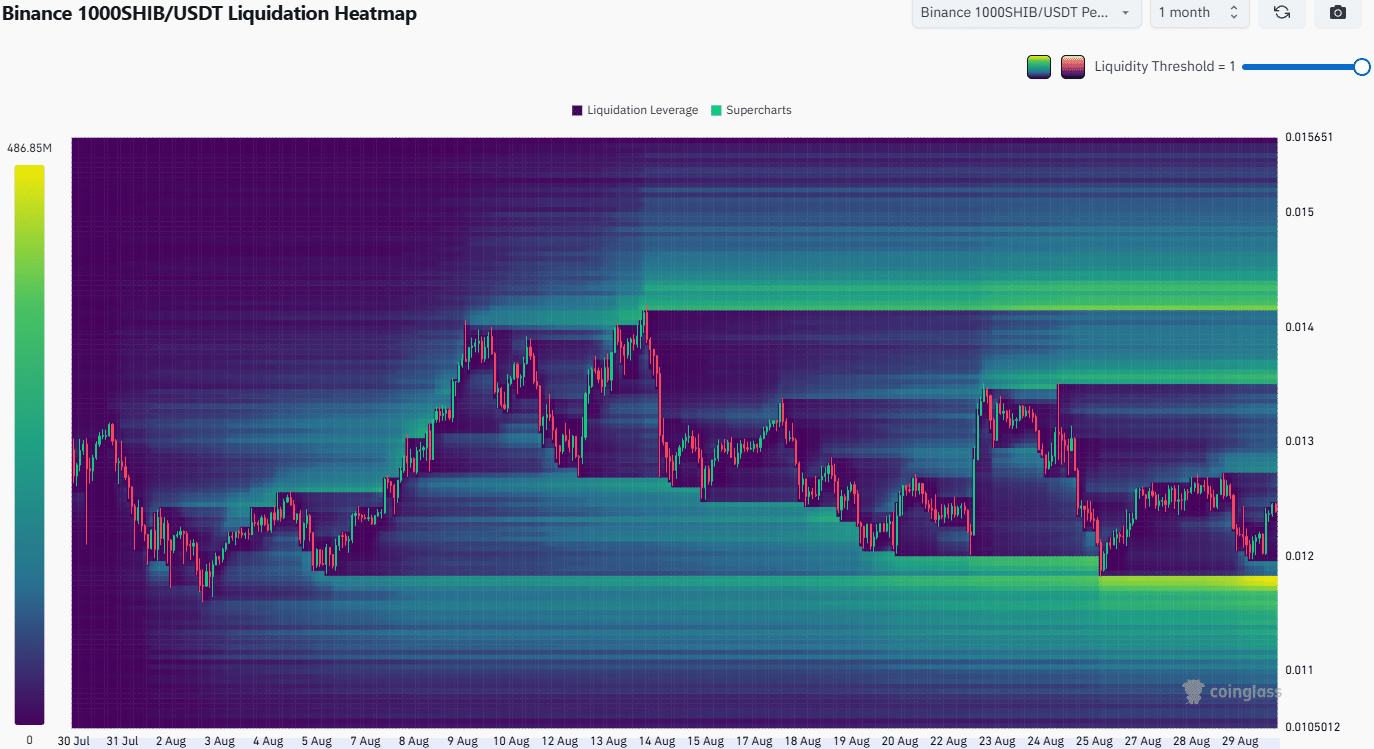Select the green-yellow viridis color scheme

(1039, 67)
